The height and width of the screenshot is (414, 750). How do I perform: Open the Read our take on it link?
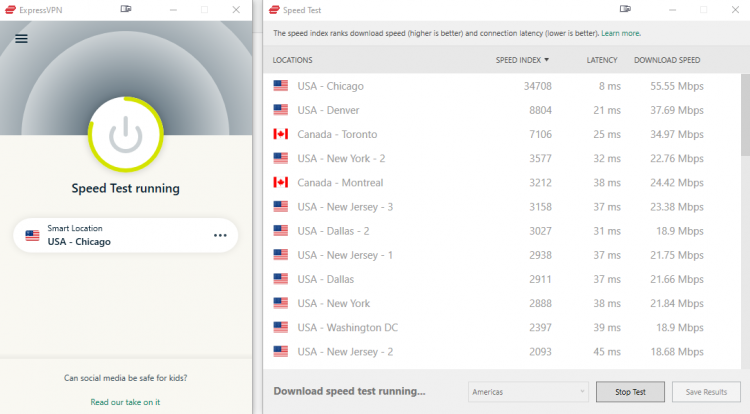pos(125,402)
